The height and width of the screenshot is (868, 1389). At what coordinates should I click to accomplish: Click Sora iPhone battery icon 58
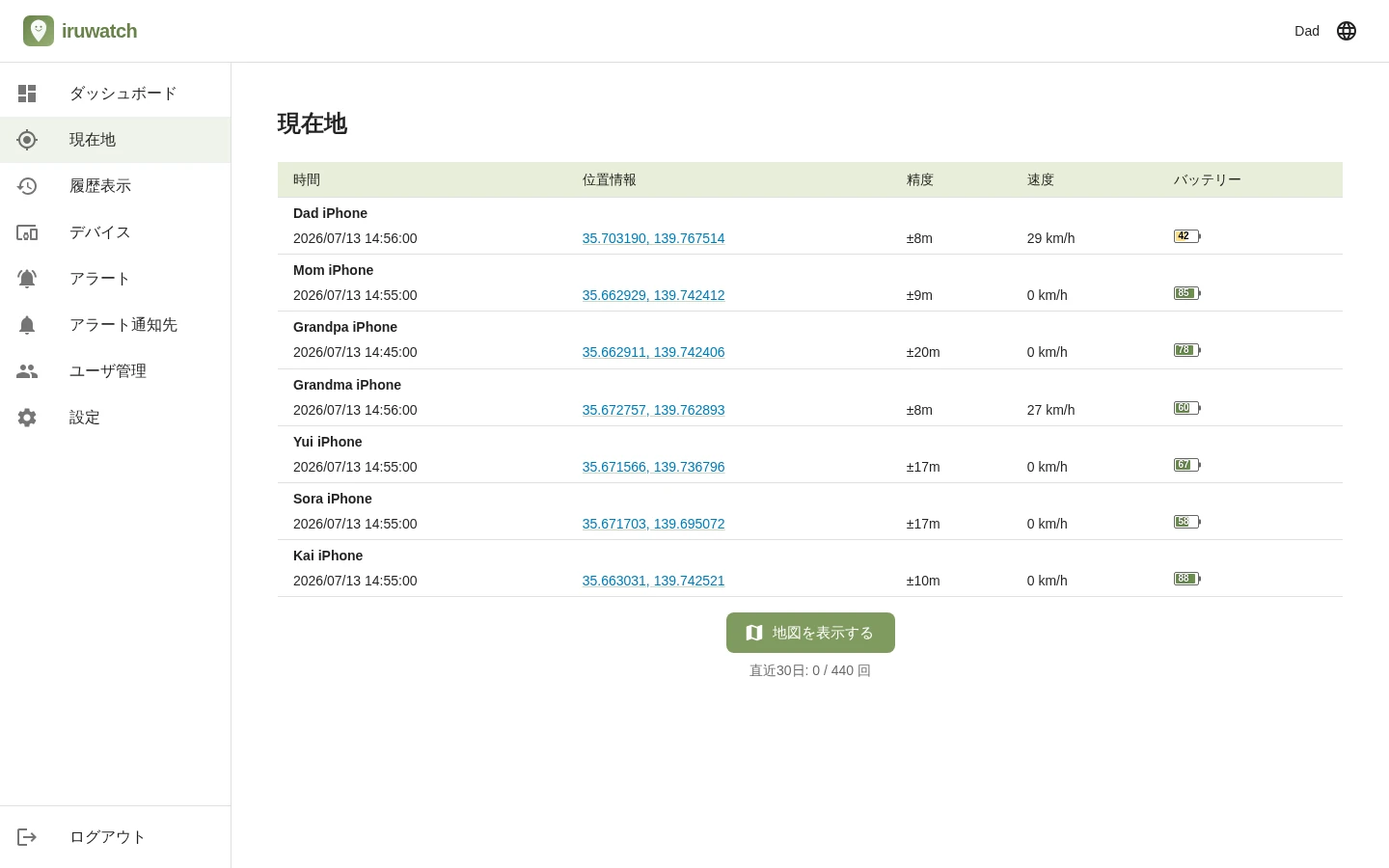pos(1187,522)
